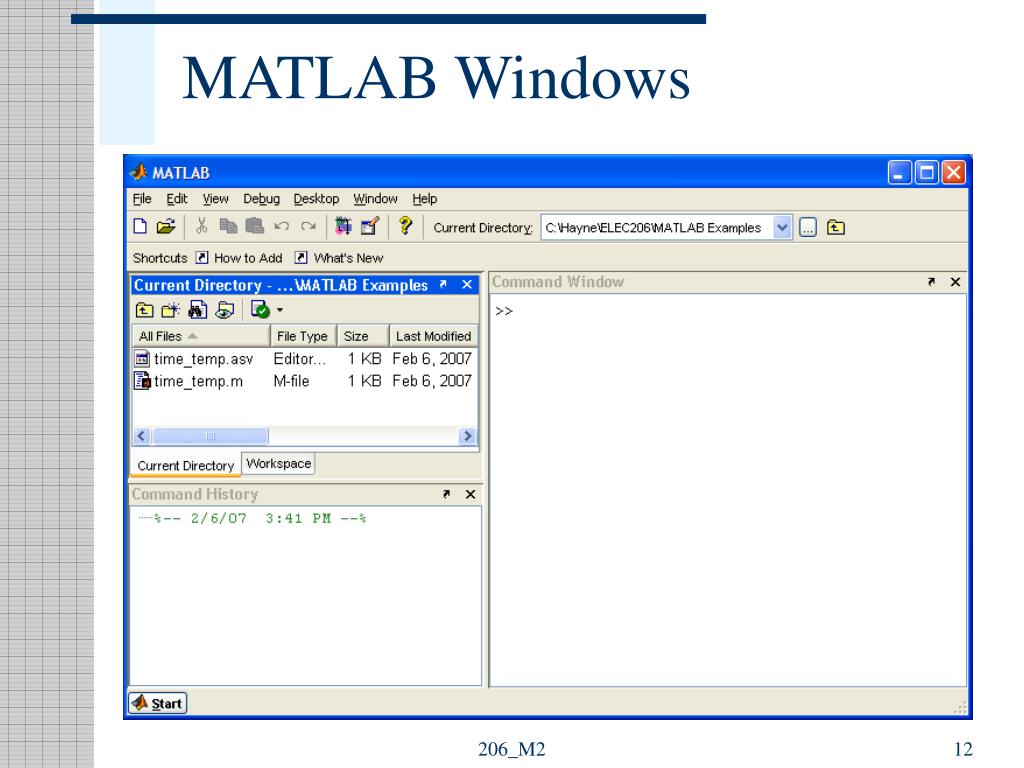Screen dimensions: 1024x768
Task: Open the View menu
Action: pyautogui.click(x=216, y=199)
